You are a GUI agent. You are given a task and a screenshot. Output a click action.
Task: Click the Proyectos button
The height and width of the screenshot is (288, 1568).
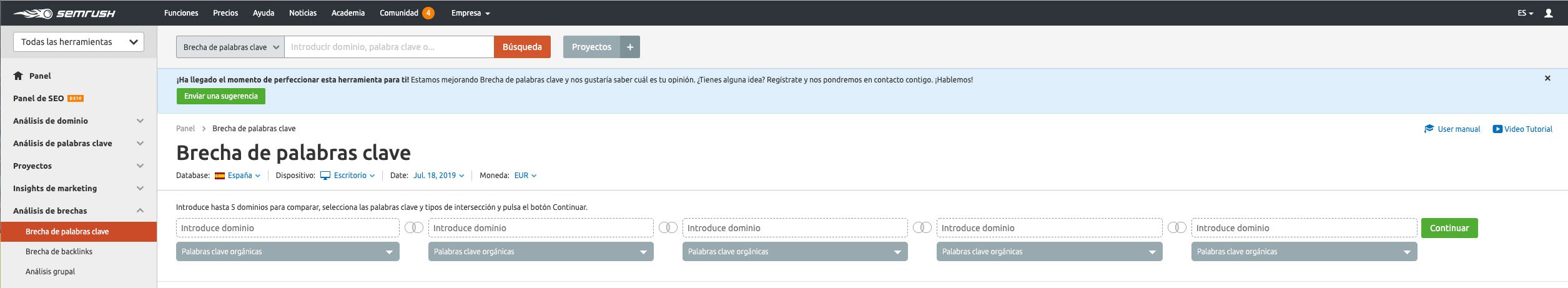pos(591,47)
